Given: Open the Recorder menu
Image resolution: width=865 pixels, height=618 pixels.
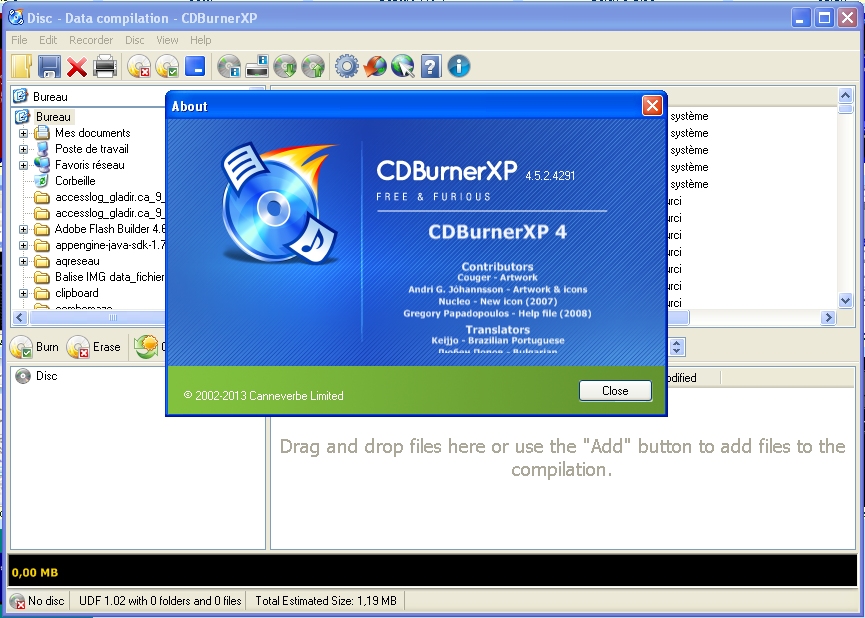Looking at the screenshot, I should tap(91, 40).
